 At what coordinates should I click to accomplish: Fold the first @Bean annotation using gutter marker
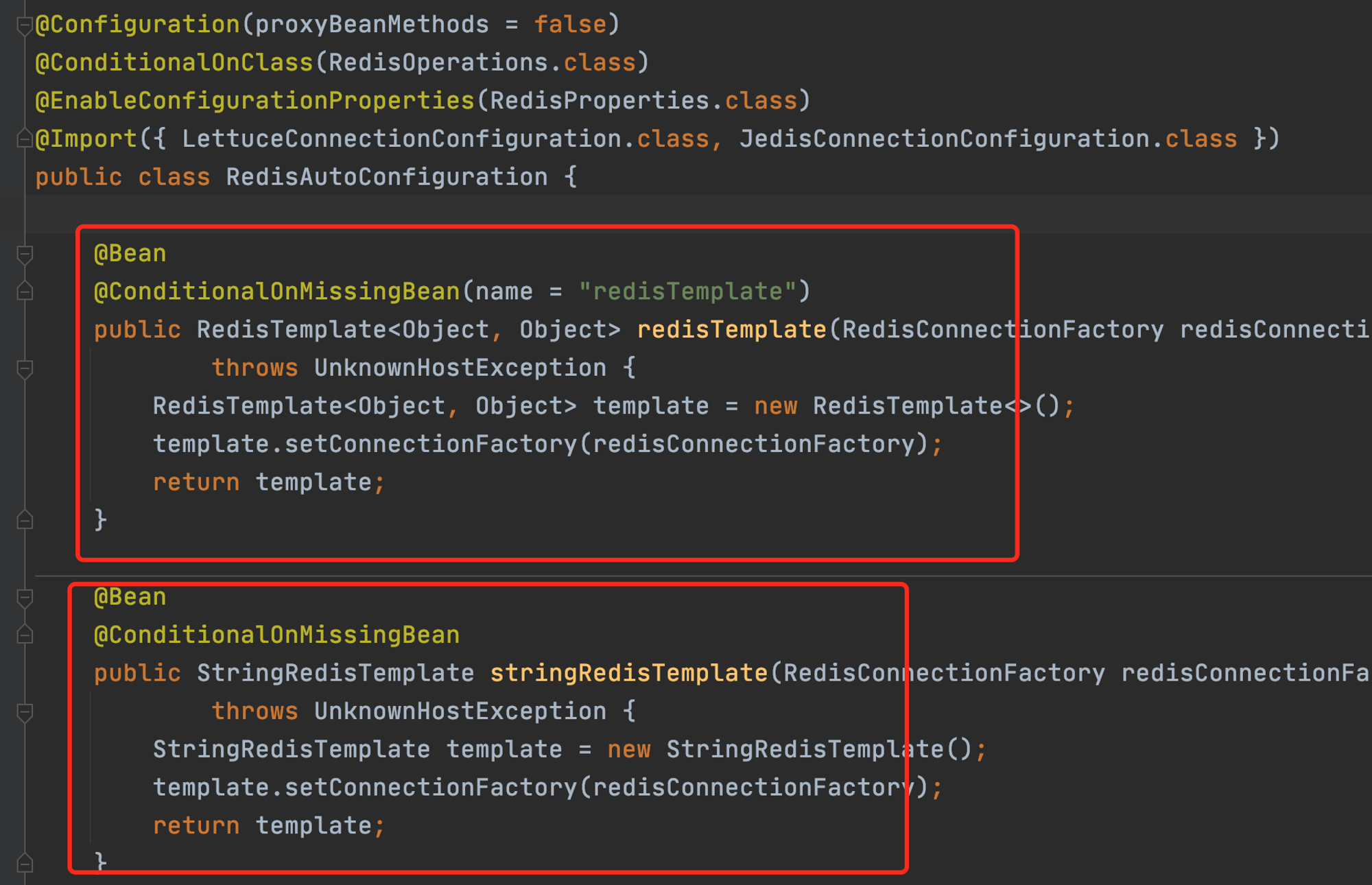pyautogui.click(x=25, y=255)
